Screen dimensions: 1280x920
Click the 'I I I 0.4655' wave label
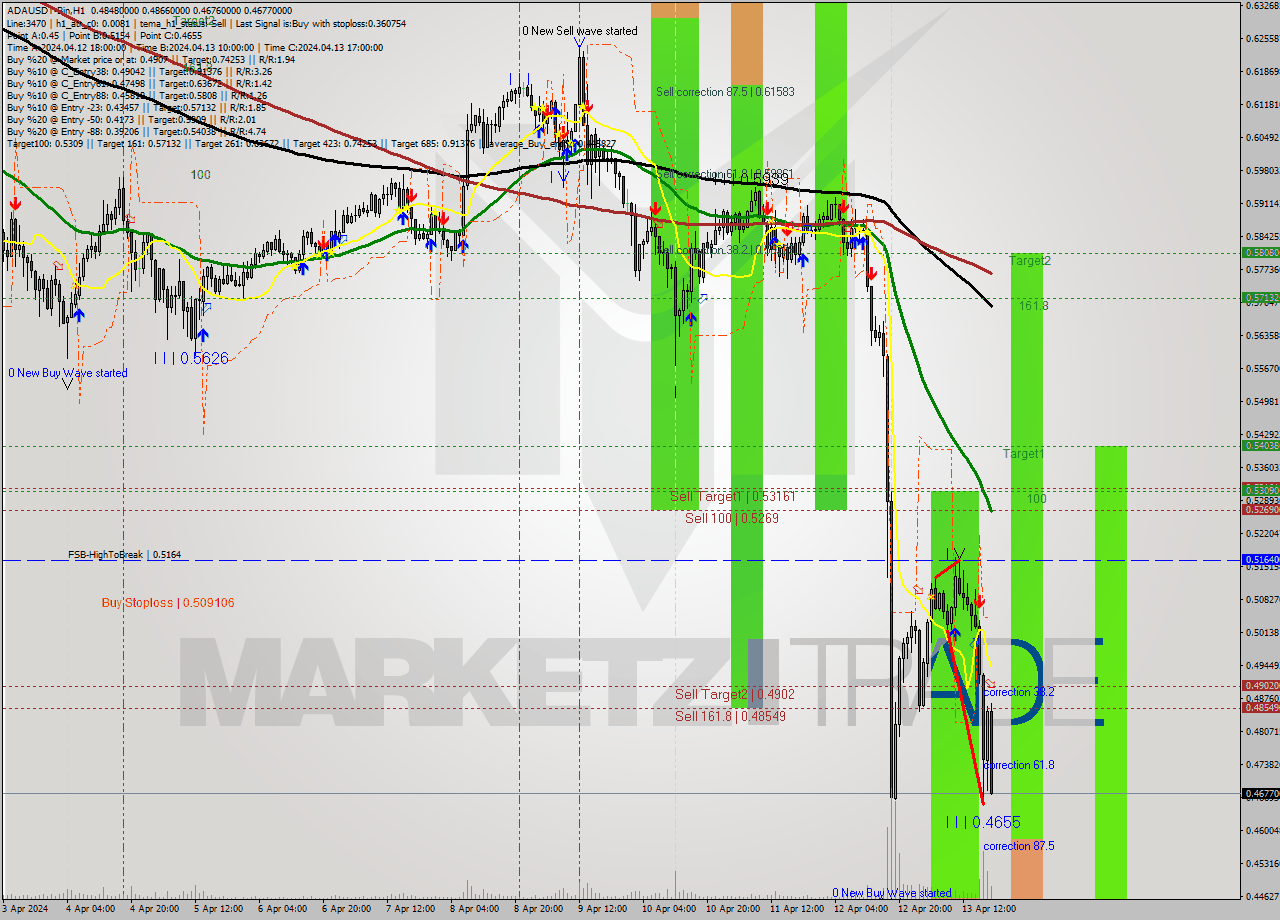point(983,822)
